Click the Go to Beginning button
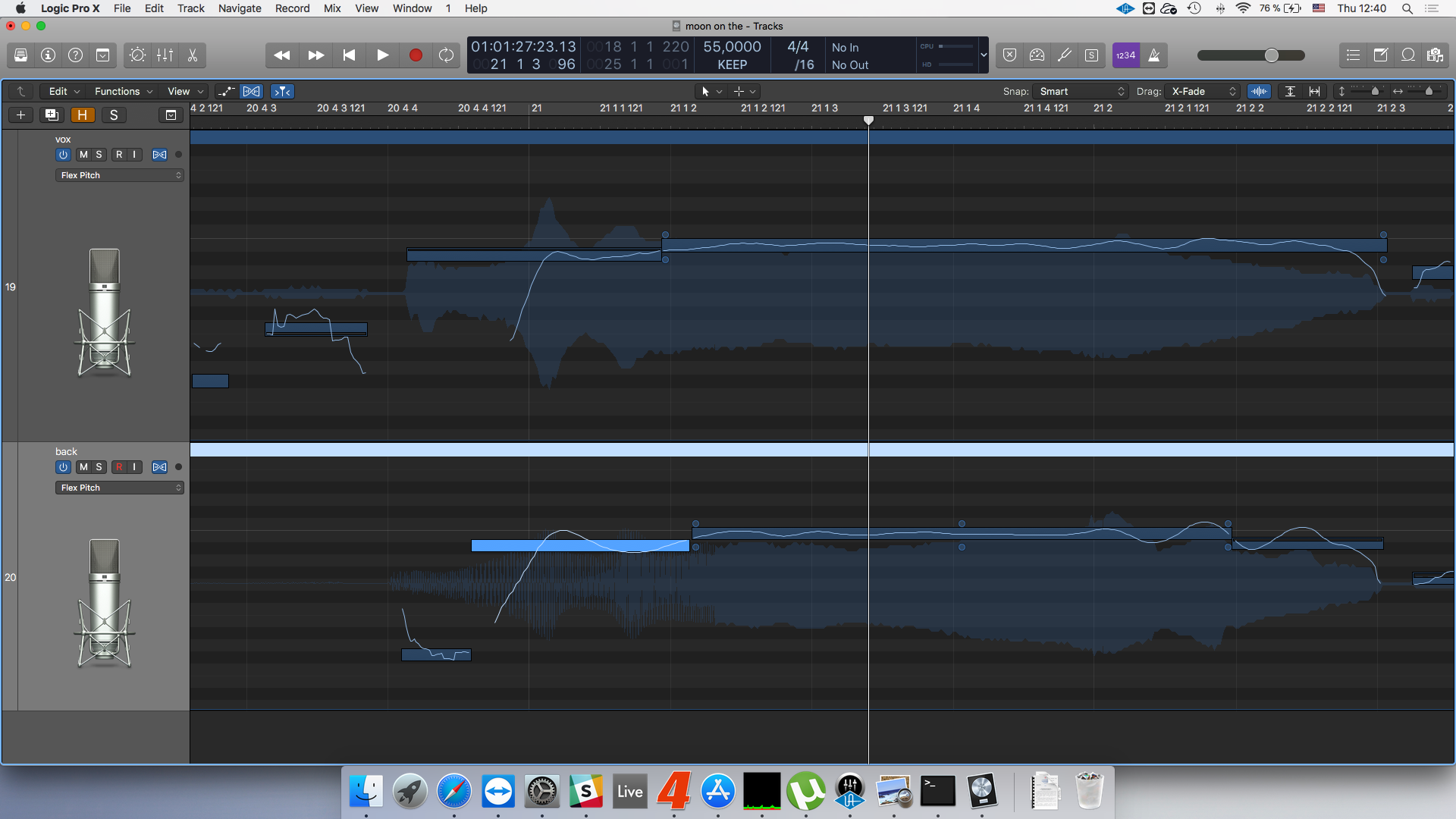Viewport: 1456px width, 819px height. coord(349,55)
